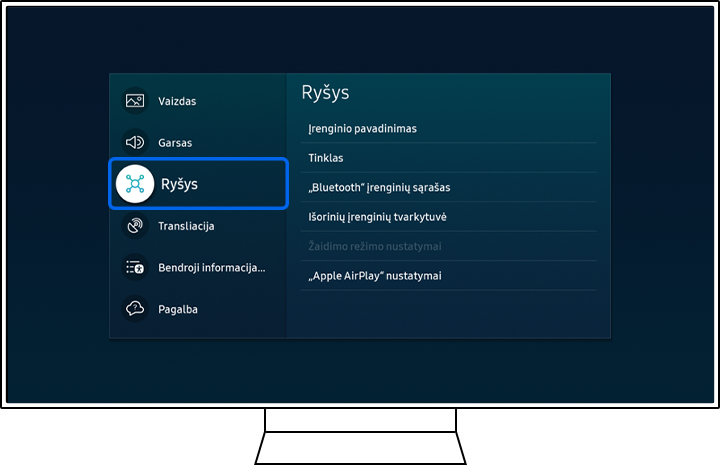The width and height of the screenshot is (720, 465).
Task: Select the Vaizdas text label in sidebar
Action: coord(177,101)
